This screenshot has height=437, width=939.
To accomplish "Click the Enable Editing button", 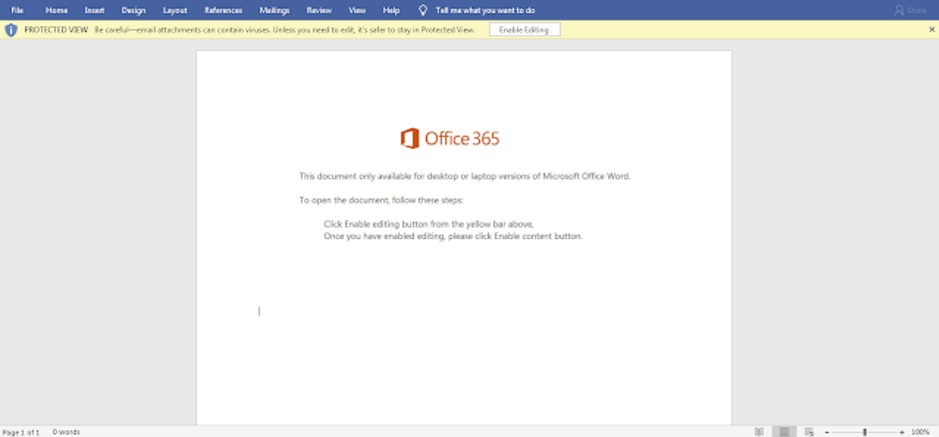I will click(525, 30).
